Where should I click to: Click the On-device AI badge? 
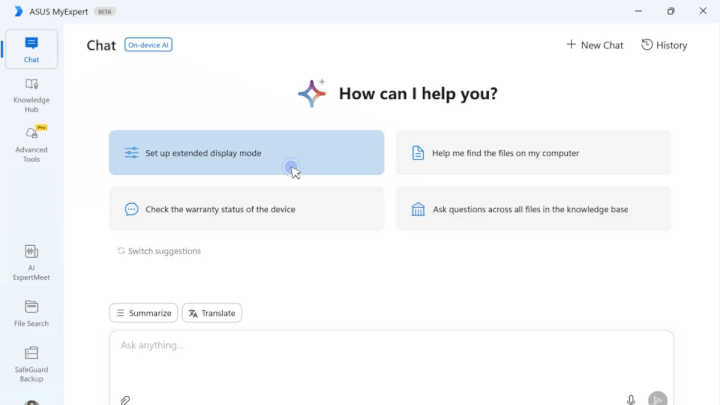[x=148, y=45]
